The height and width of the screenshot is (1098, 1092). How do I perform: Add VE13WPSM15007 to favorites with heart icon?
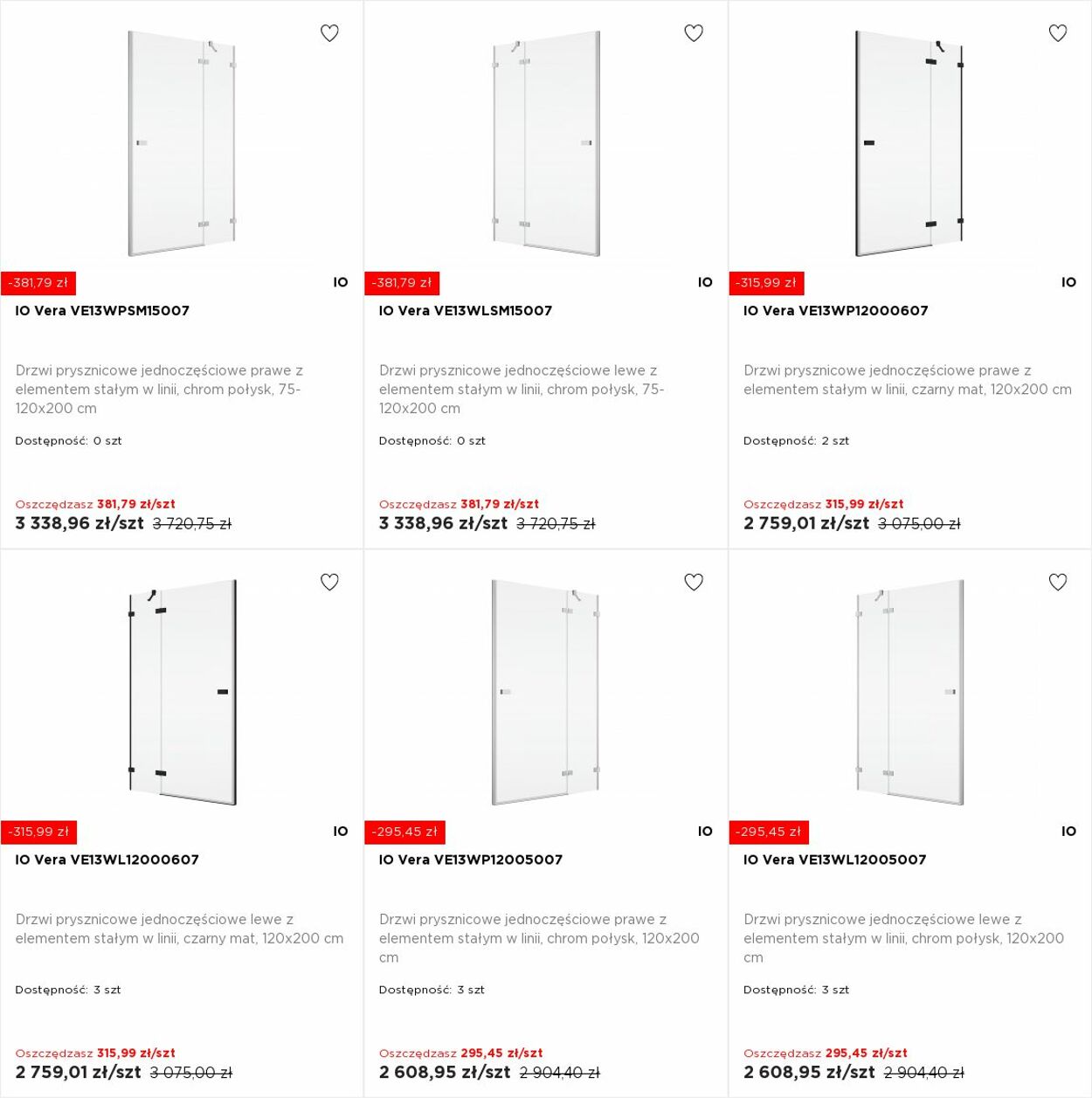pyautogui.click(x=329, y=33)
